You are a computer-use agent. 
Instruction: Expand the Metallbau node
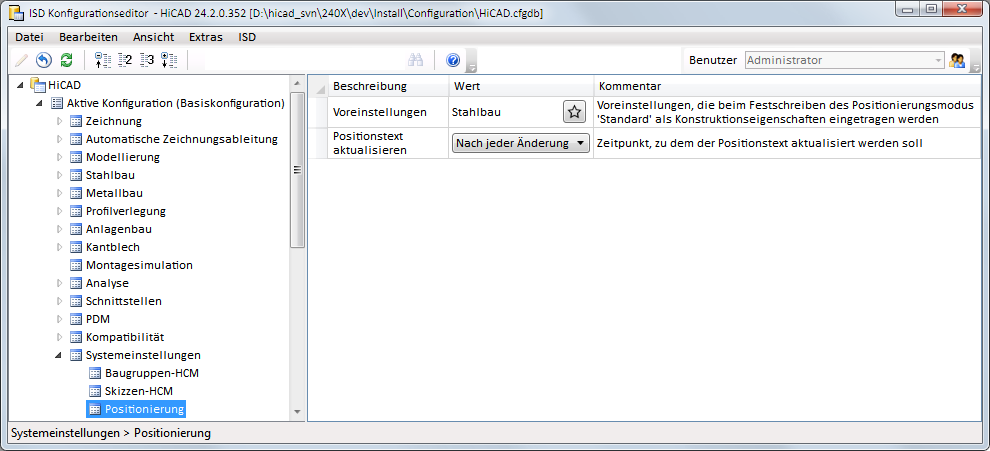click(x=60, y=193)
